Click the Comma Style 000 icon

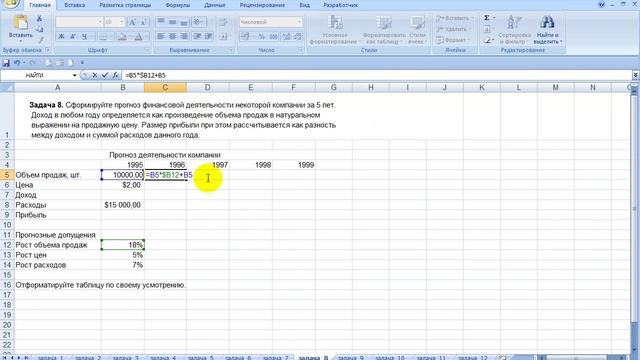tap(273, 37)
